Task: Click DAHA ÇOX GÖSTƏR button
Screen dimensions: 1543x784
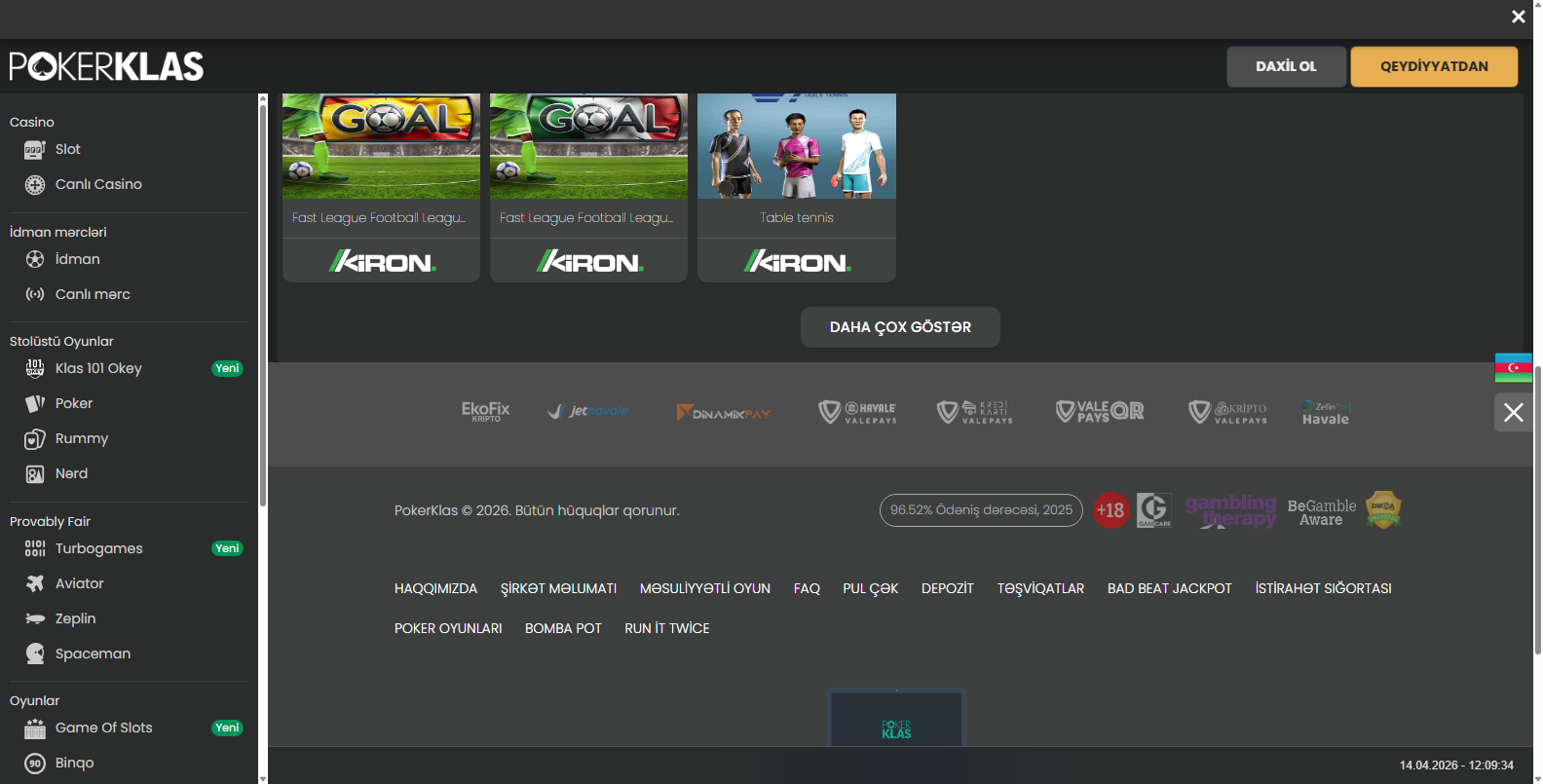Action: tap(900, 327)
